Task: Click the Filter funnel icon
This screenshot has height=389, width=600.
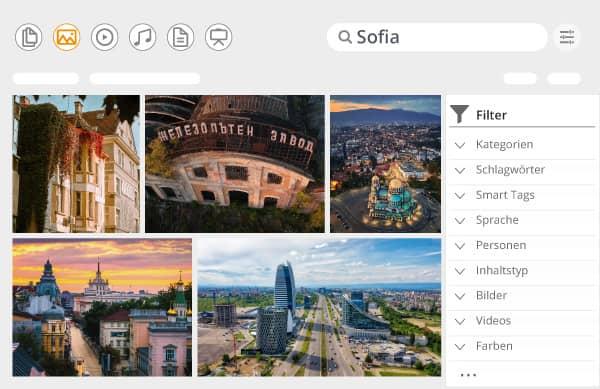Action: [x=459, y=114]
